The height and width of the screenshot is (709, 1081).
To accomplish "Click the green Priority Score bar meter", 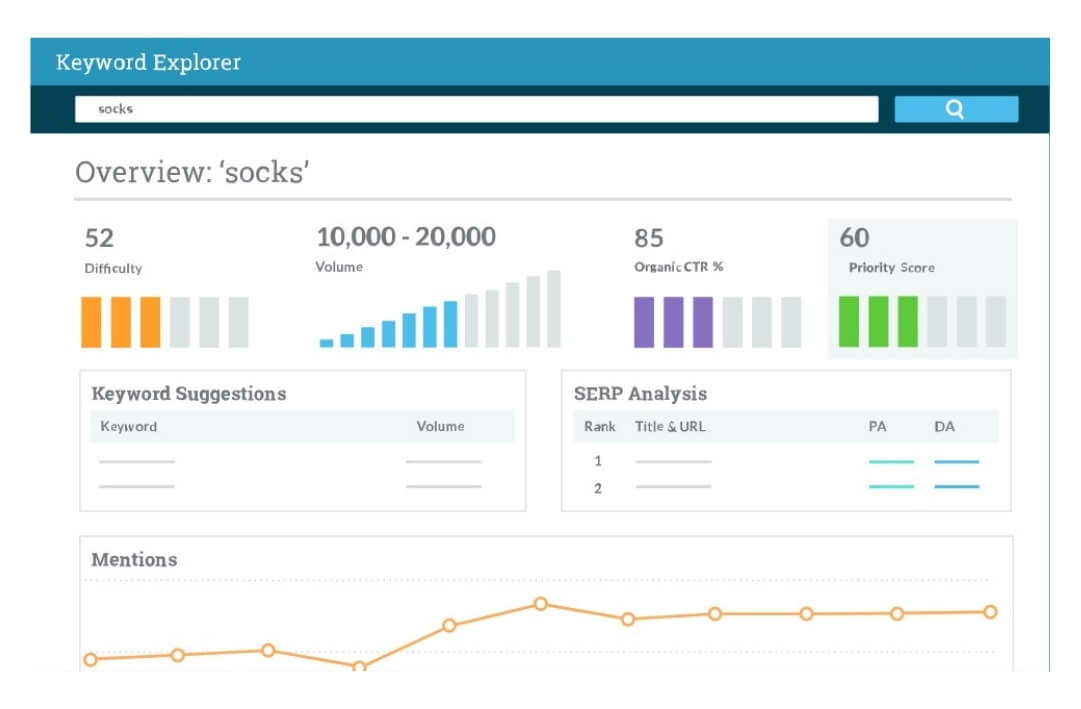I will click(x=922, y=321).
